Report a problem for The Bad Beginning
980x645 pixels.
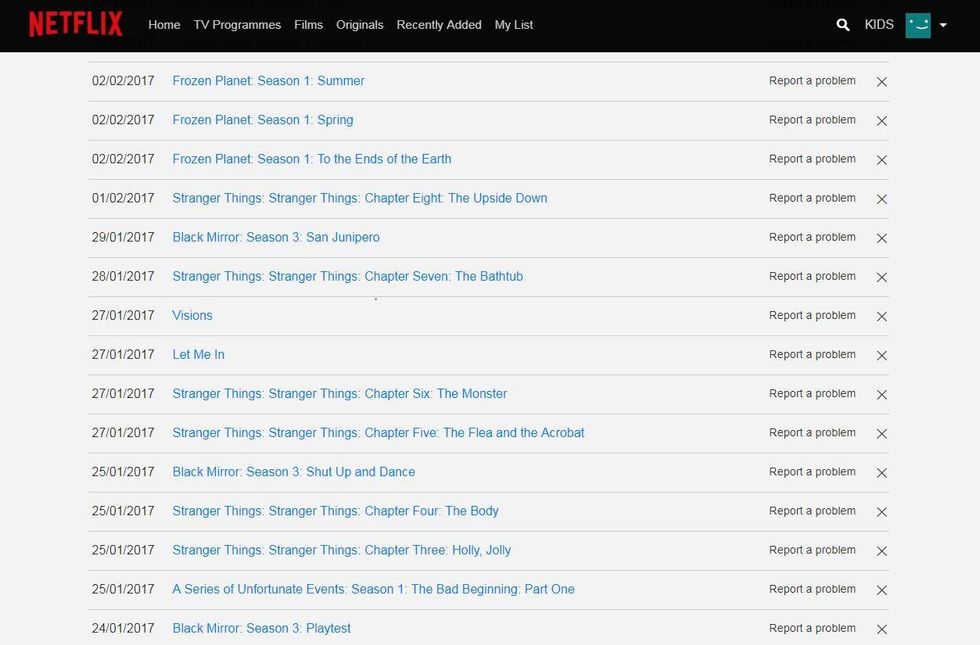tap(812, 589)
